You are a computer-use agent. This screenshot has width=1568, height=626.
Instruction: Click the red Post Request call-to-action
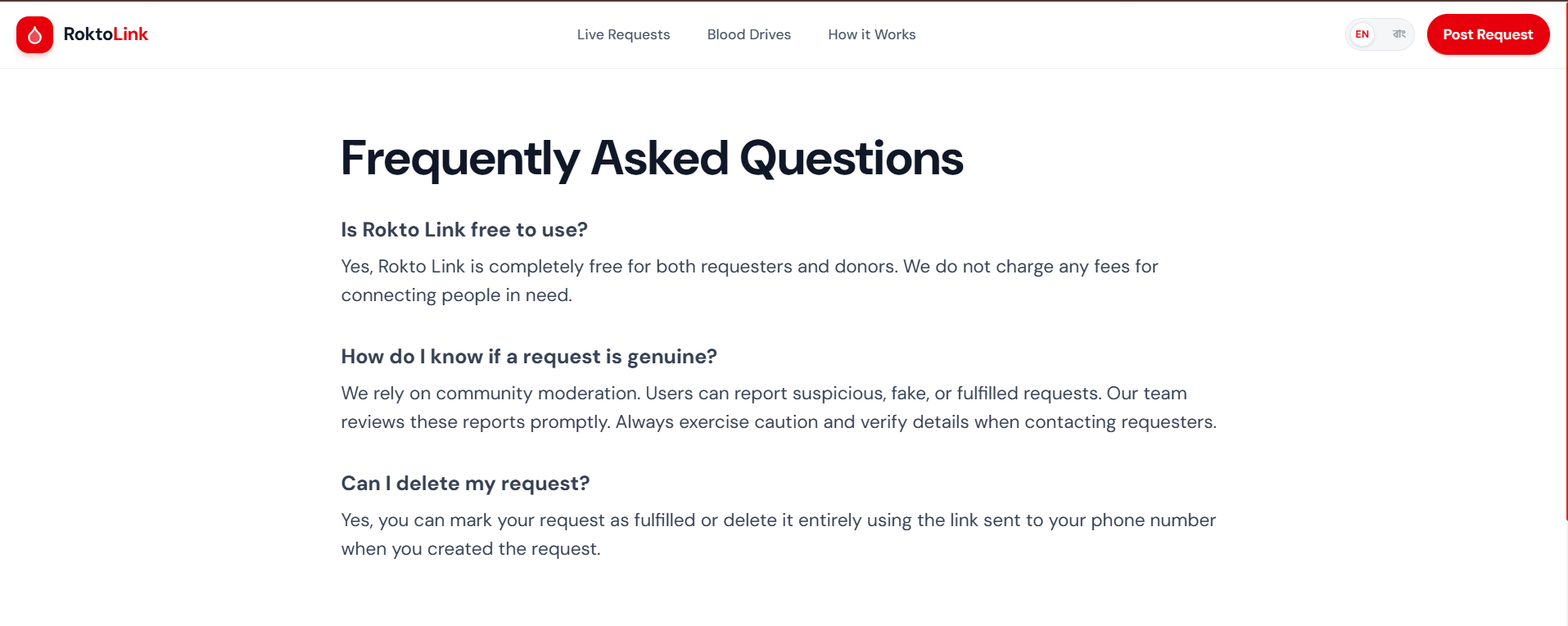coord(1488,34)
